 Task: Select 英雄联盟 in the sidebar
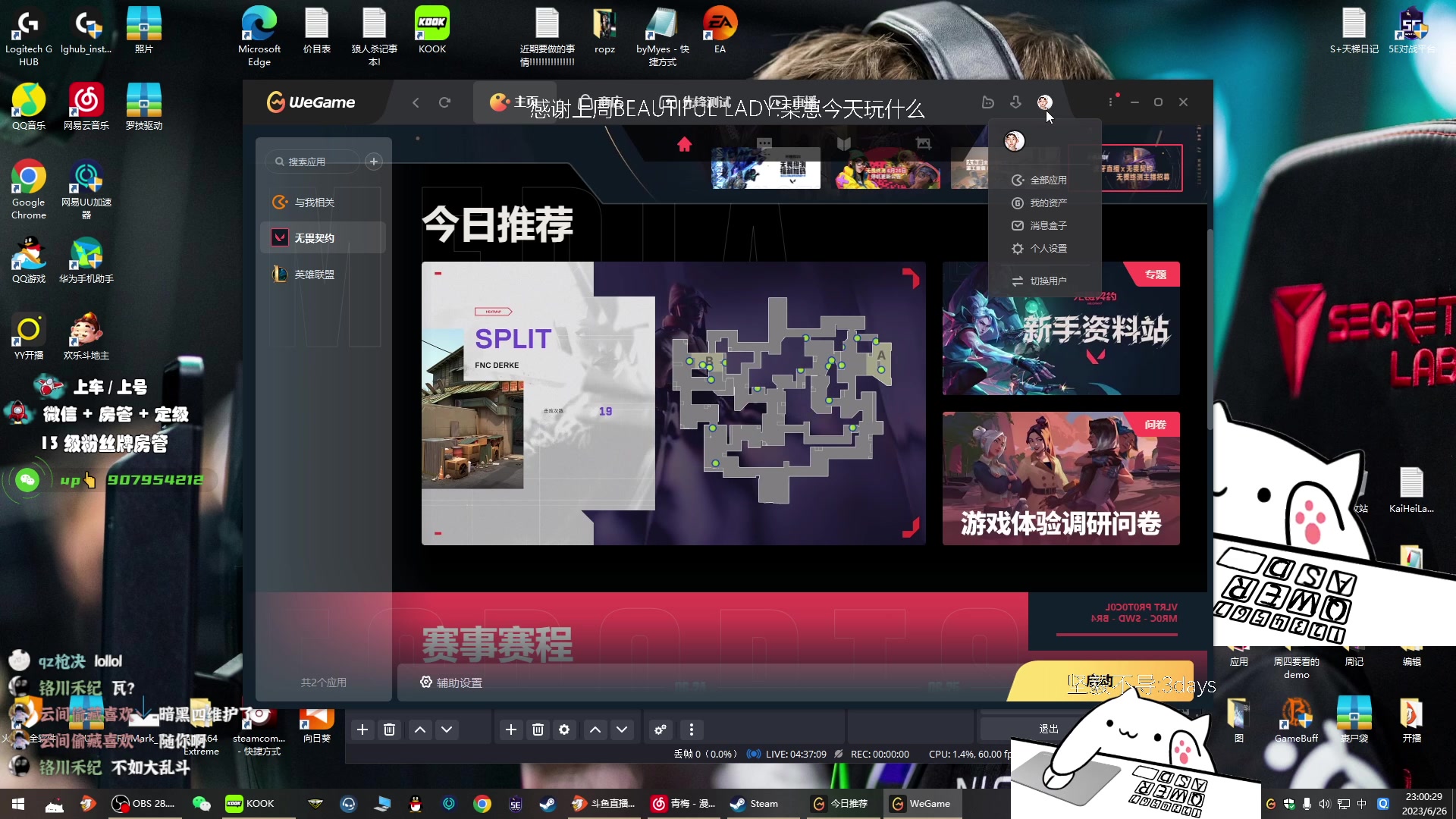click(x=323, y=275)
